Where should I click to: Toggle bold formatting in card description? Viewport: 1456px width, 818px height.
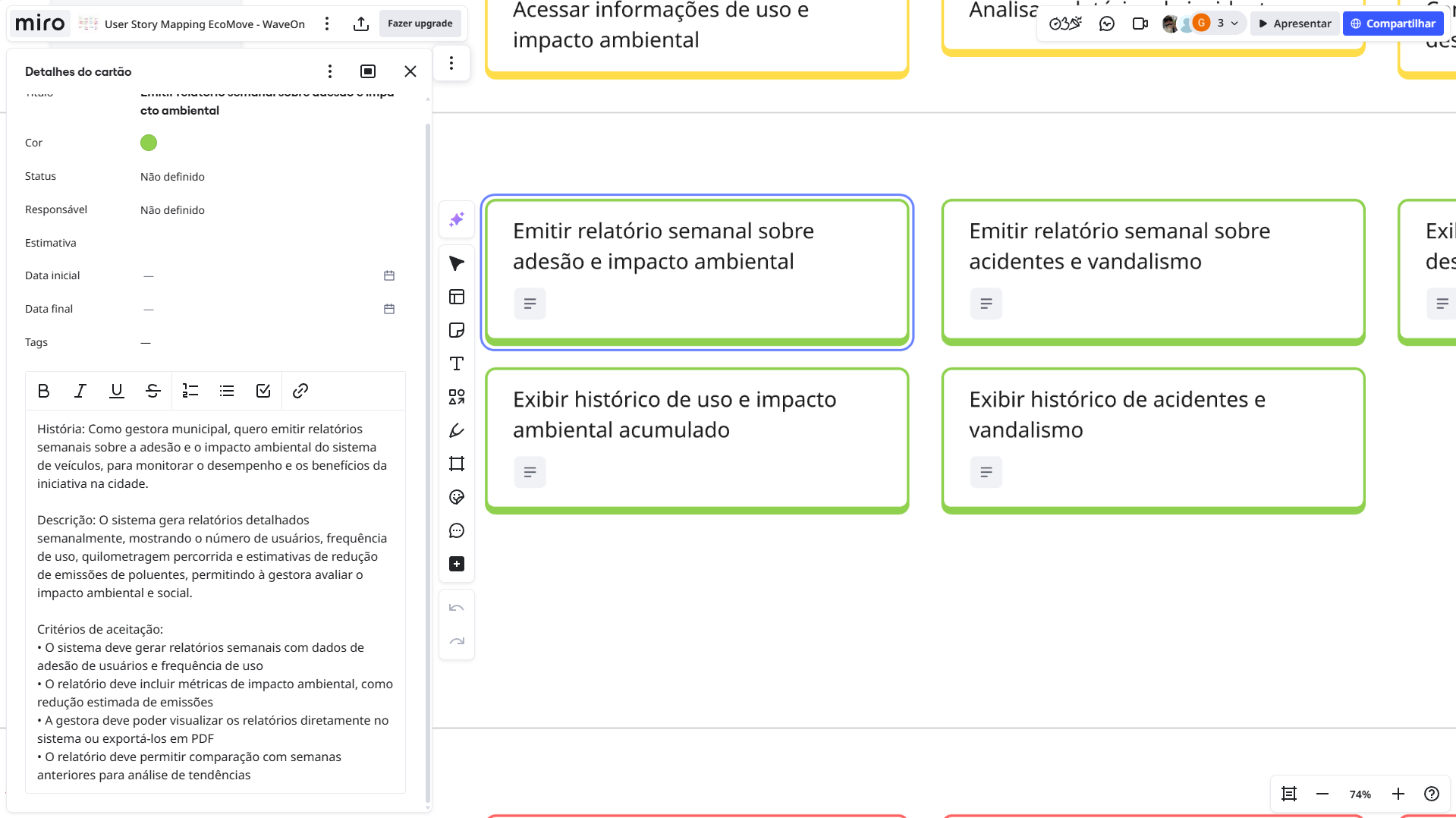pyautogui.click(x=43, y=391)
